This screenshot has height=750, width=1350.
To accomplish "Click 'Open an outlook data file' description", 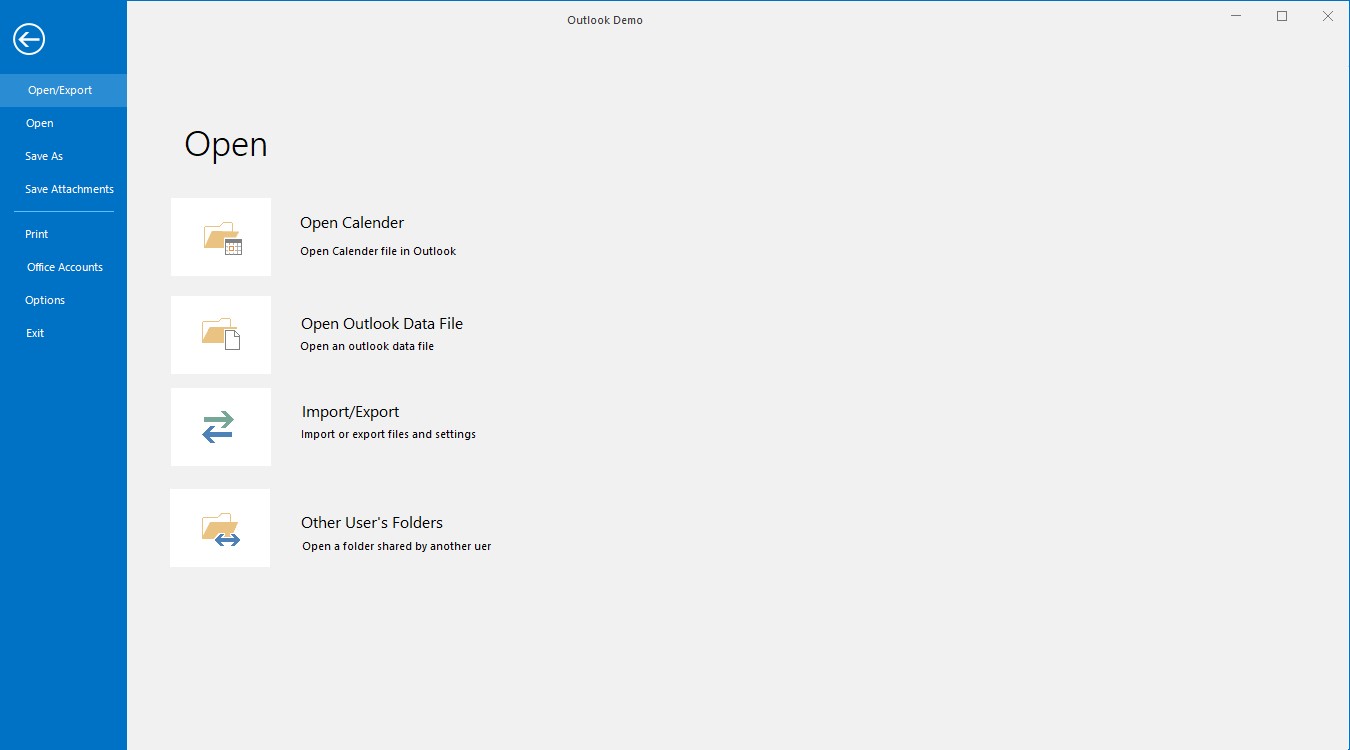I will pyautogui.click(x=367, y=346).
